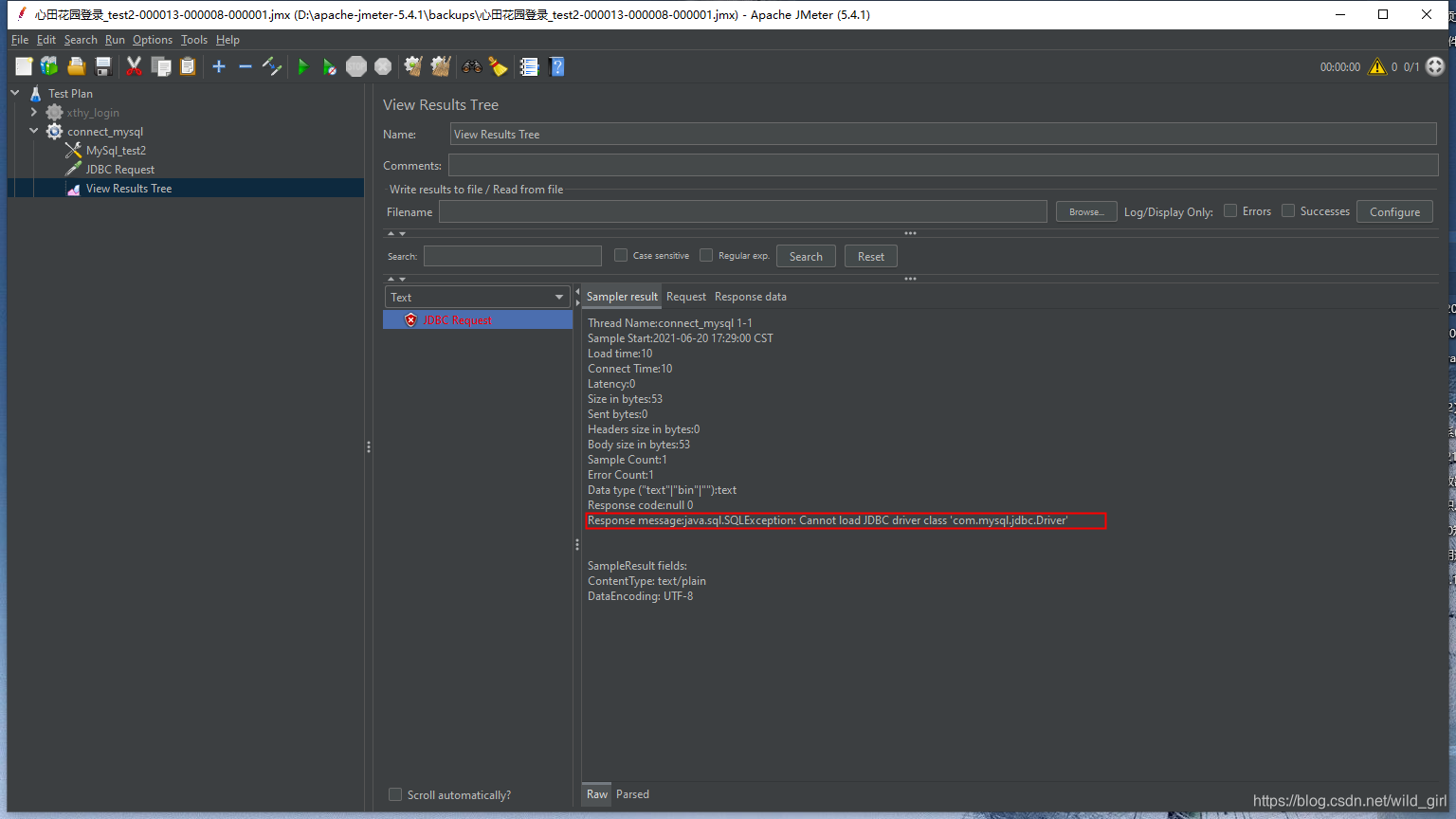Open the Search binoculars icon in toolbar
The width and height of the screenshot is (1456, 819).
[x=471, y=66]
